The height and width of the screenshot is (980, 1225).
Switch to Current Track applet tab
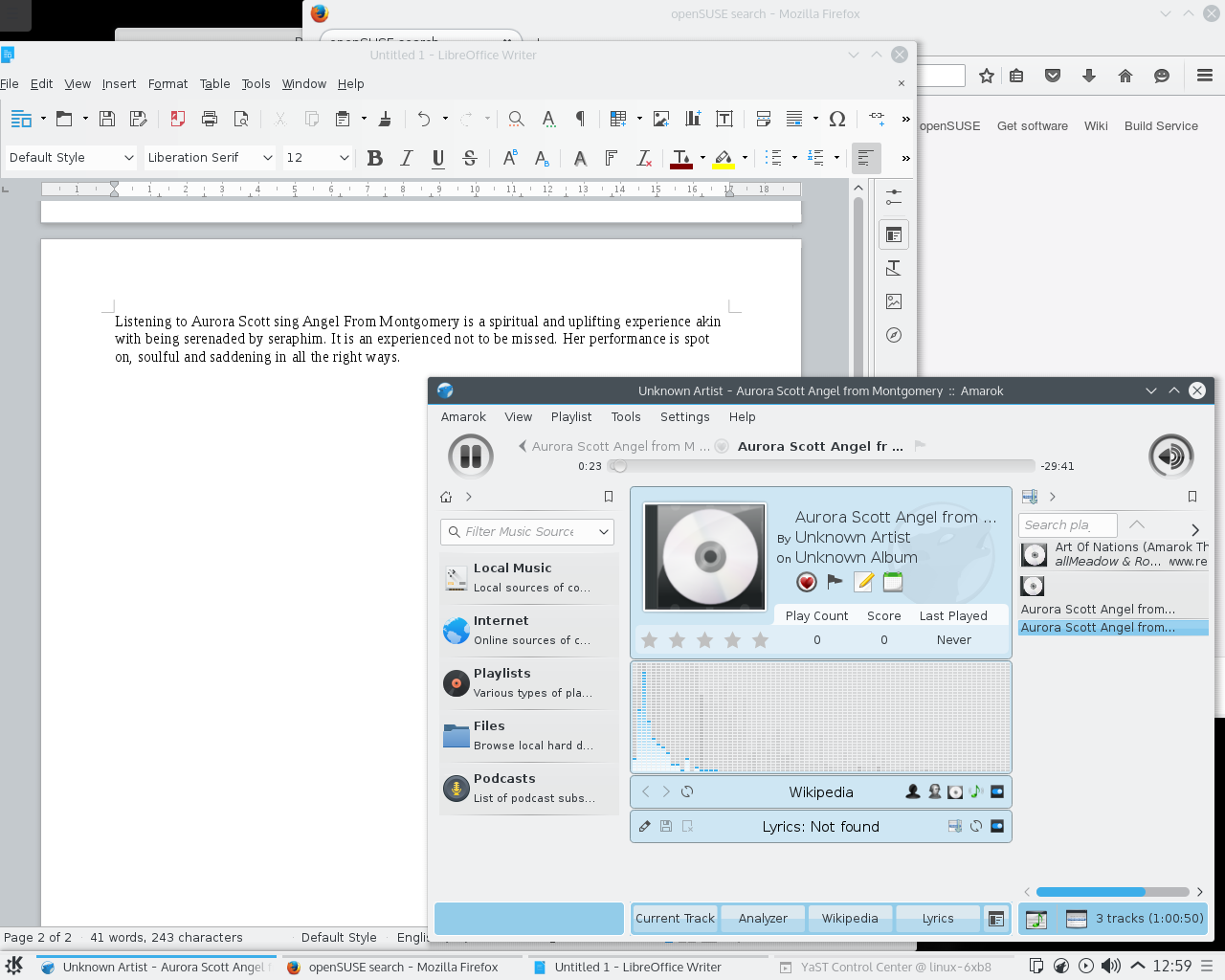click(676, 918)
